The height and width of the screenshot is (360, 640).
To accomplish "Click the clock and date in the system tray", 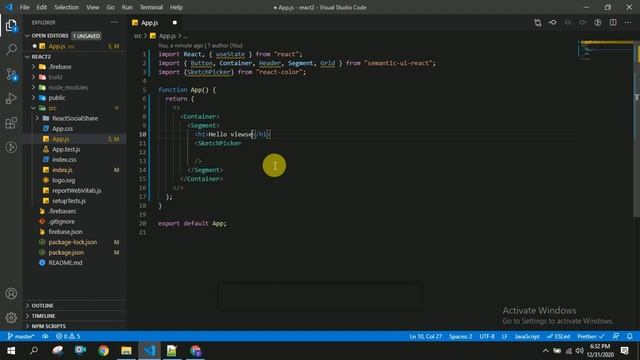I will [600, 351].
